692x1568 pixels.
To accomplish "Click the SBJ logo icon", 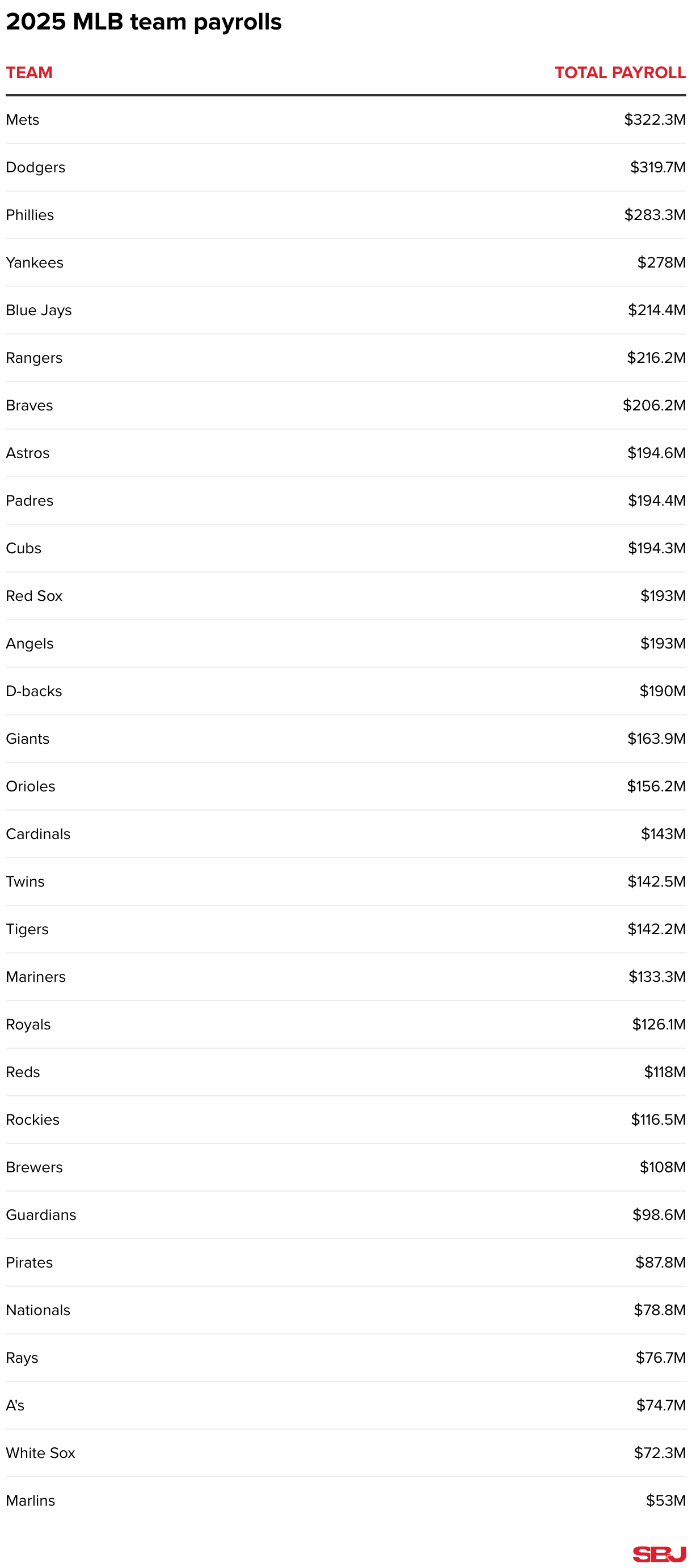I will pyautogui.click(x=659, y=1553).
